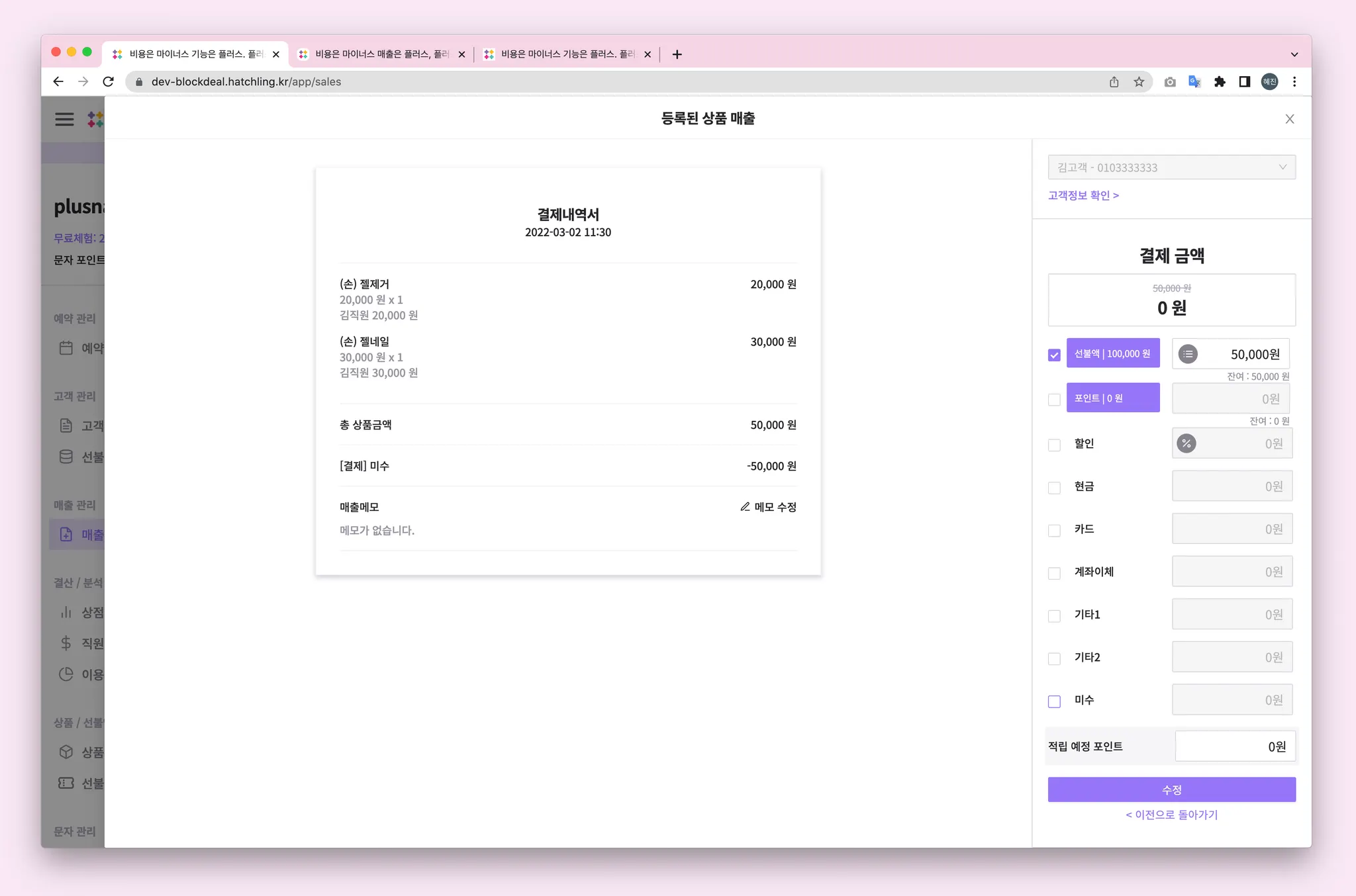The width and height of the screenshot is (1356, 896).
Task: Open the Chrome three-dot menu
Action: [1294, 81]
